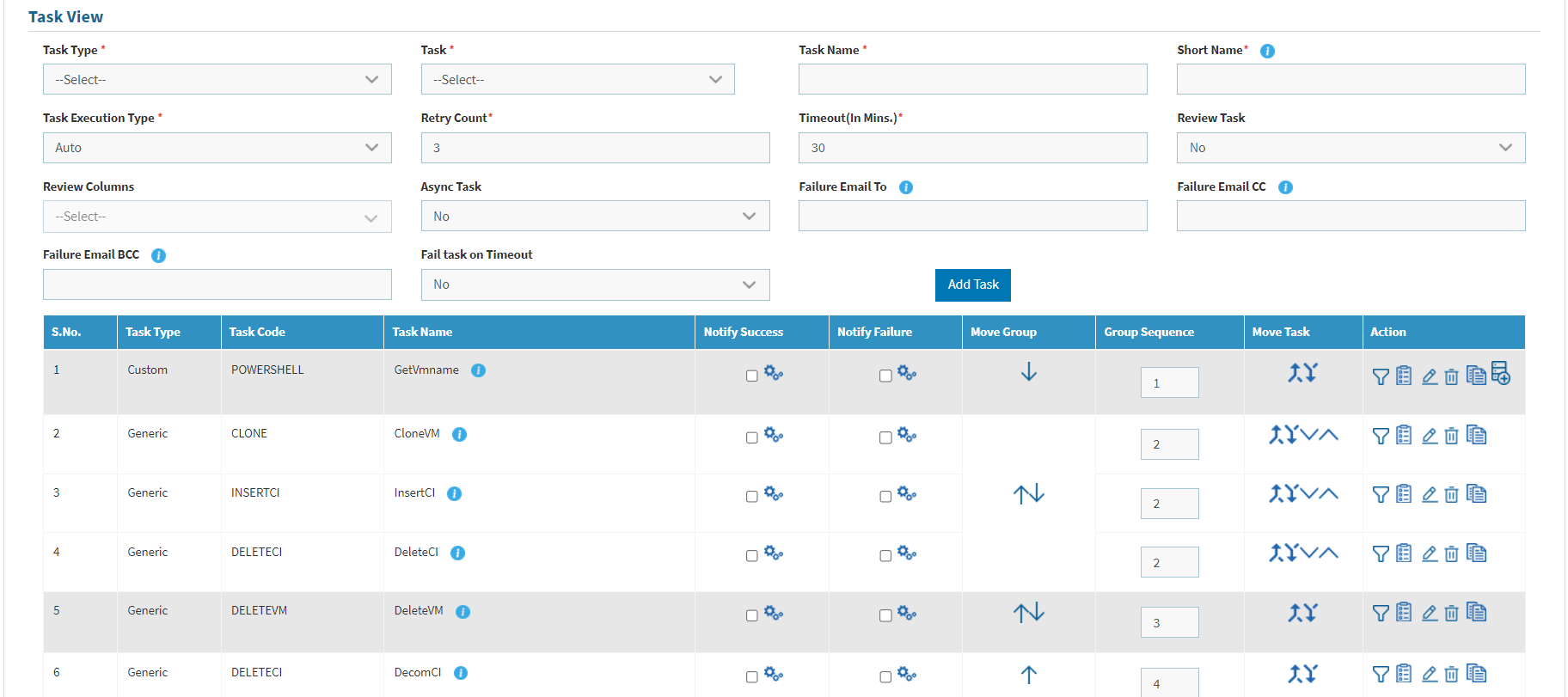Open the Task Type dropdown
The image size is (1568, 697).
point(217,79)
